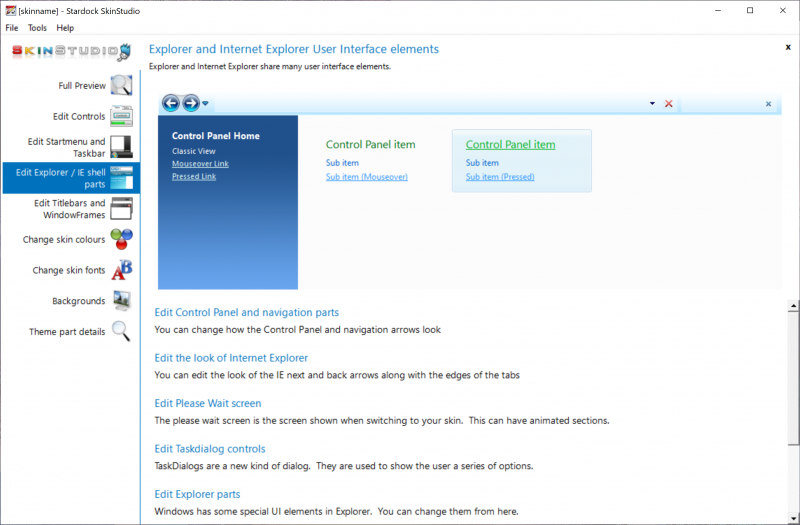This screenshot has width=800, height=525.
Task: Open Edit Taskdialog controls
Action: click(210, 448)
